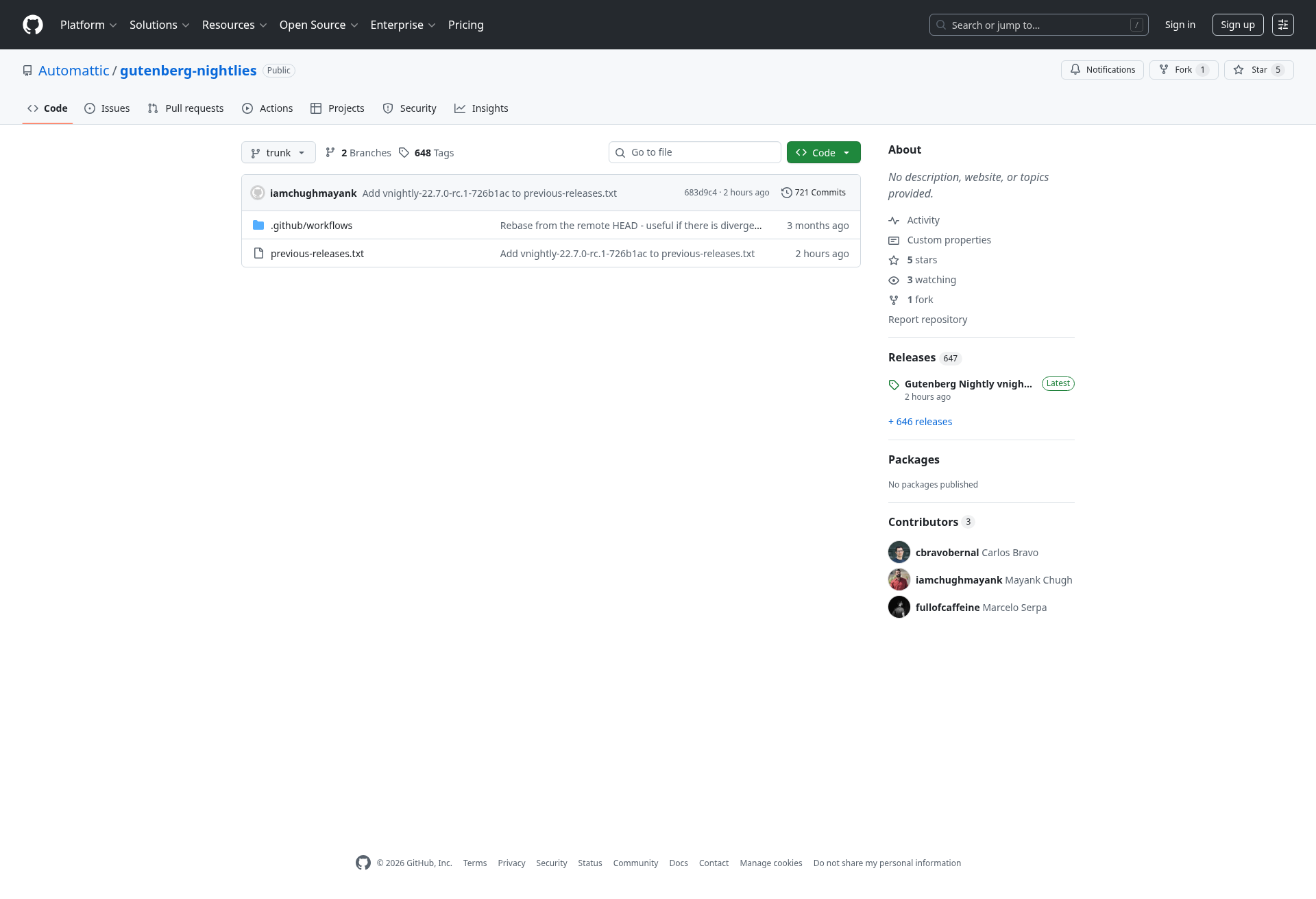This screenshot has width=1316, height=899.
Task: Open commit hash 683d9c4
Action: tap(700, 193)
